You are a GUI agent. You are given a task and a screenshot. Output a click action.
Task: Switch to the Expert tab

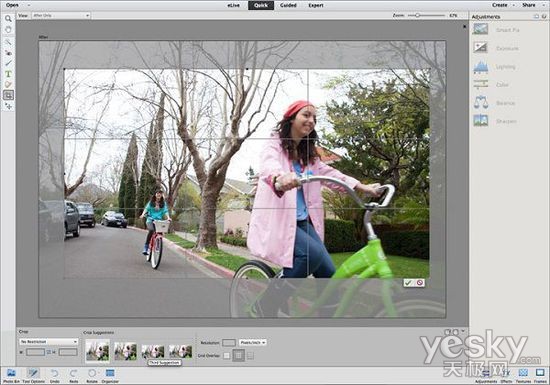pos(316,5)
